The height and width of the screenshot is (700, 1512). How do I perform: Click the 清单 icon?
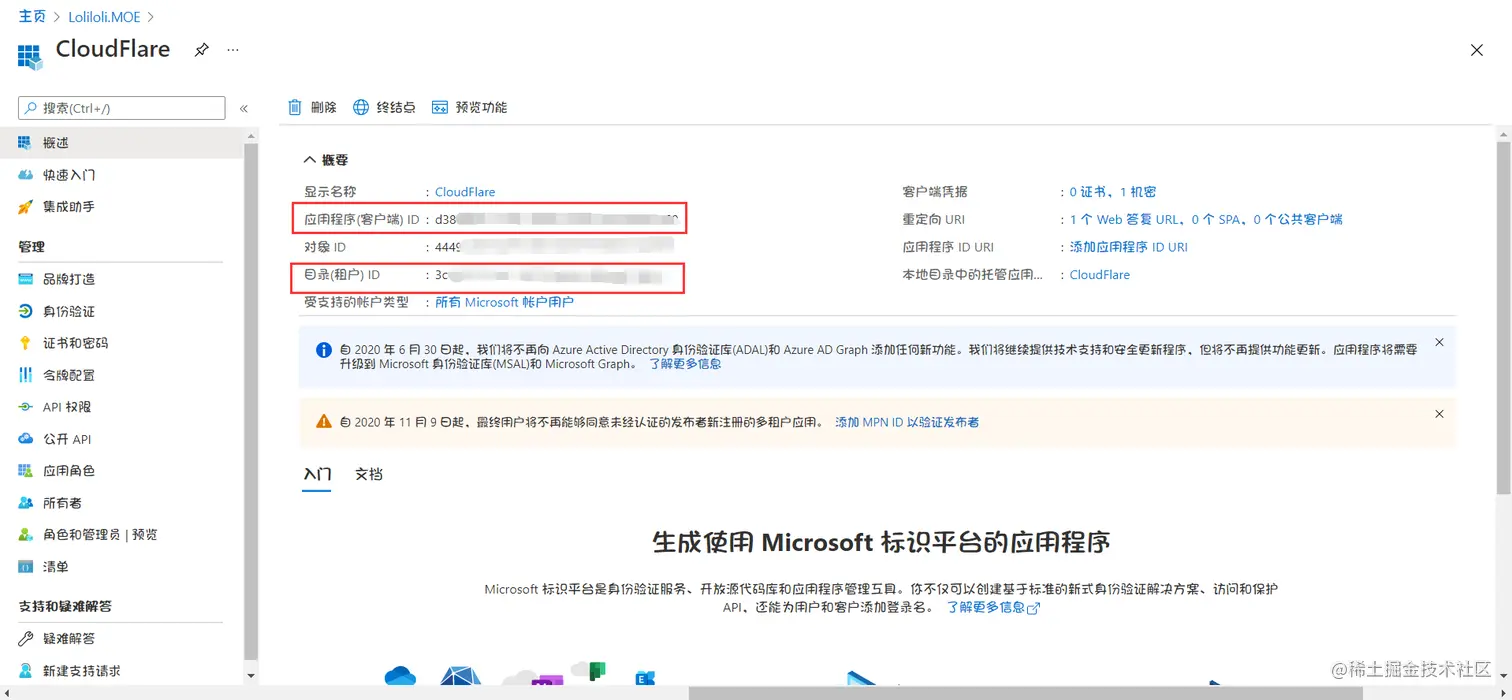pyautogui.click(x=26, y=567)
